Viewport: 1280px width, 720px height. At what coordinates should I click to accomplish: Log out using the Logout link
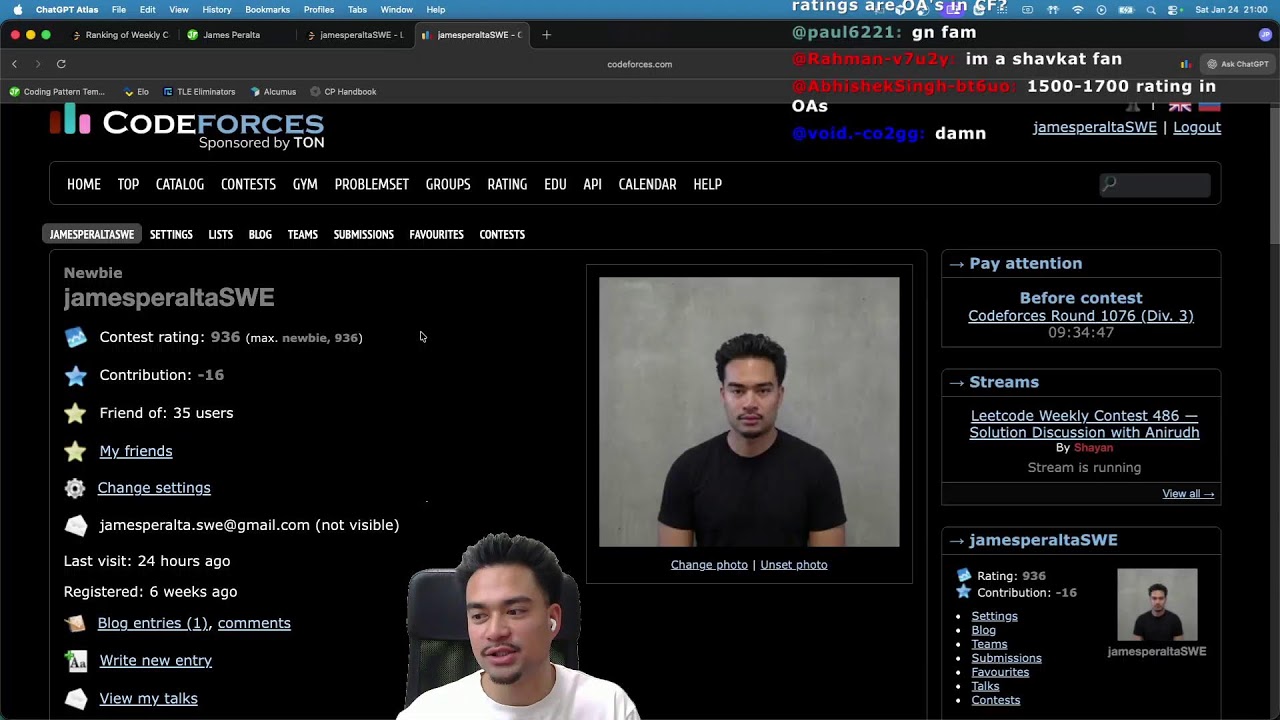click(1197, 127)
